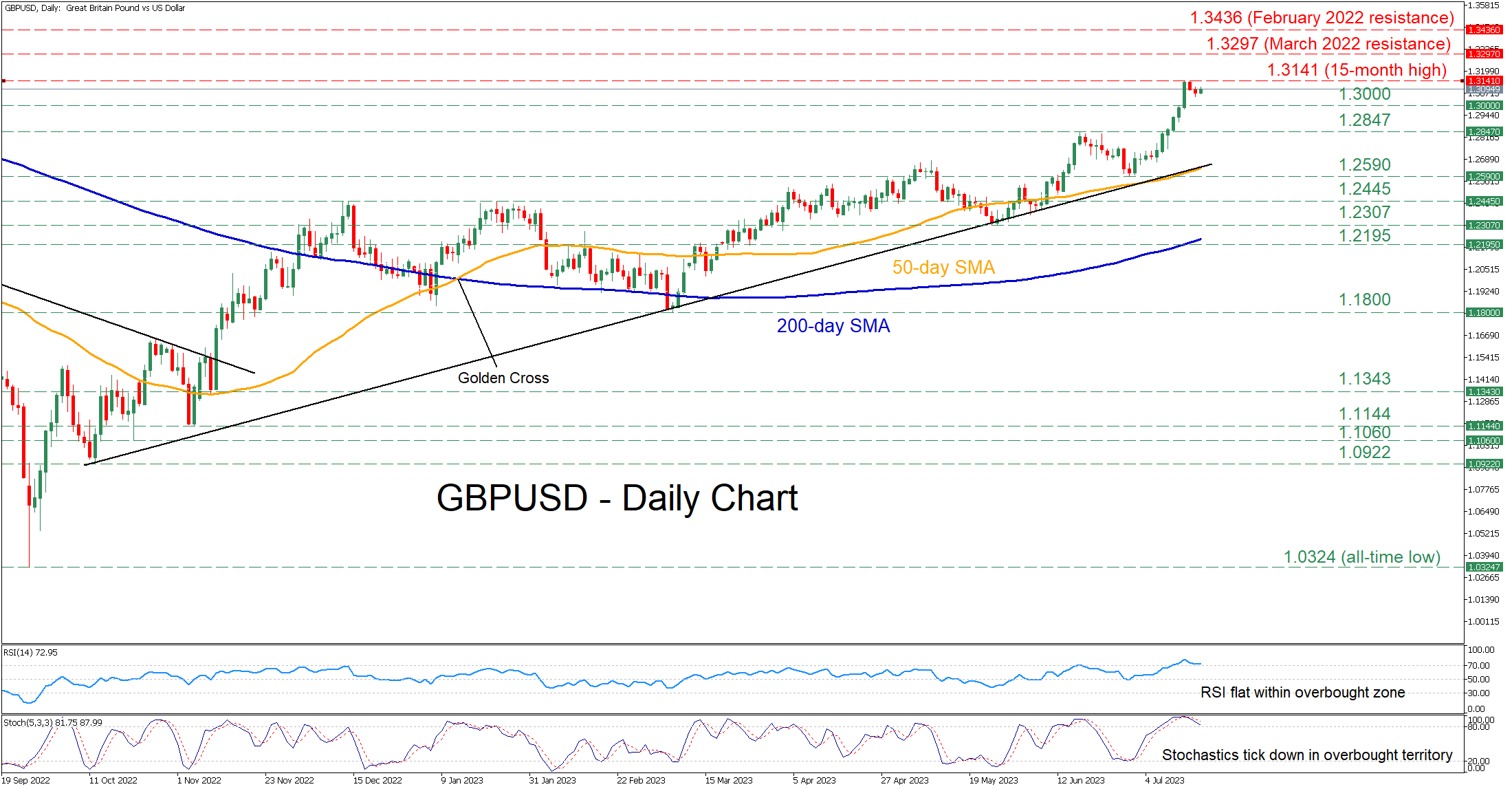Viewport: 1512px width, 789px height.
Task: Click the Stoch(5,3,3) indicator header
Action: point(53,722)
